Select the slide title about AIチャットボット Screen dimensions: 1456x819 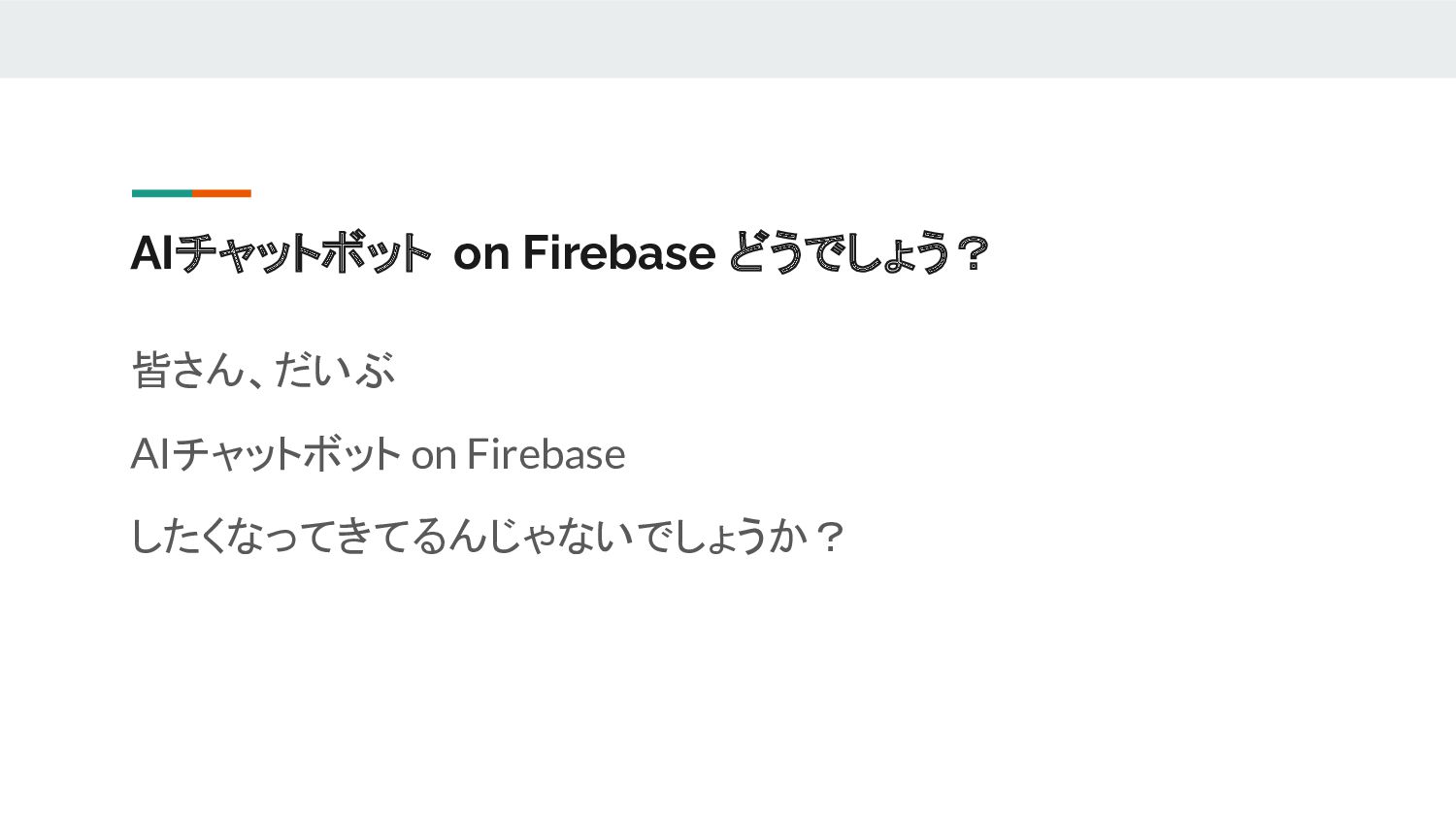coord(560,253)
